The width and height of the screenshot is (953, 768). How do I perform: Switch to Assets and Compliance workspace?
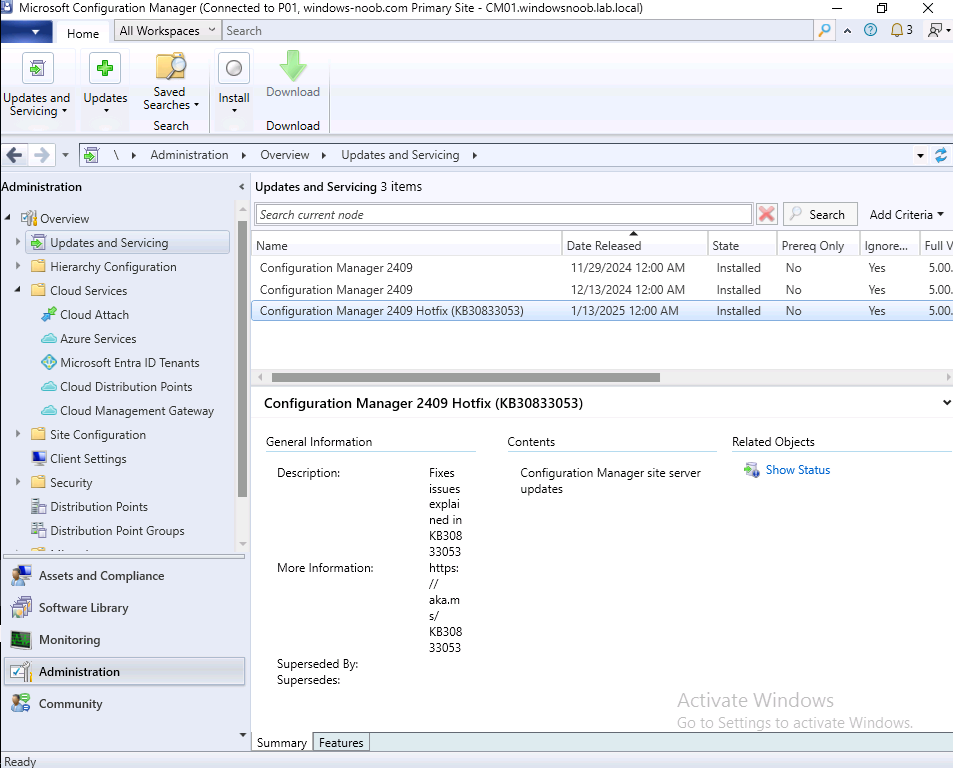point(124,575)
